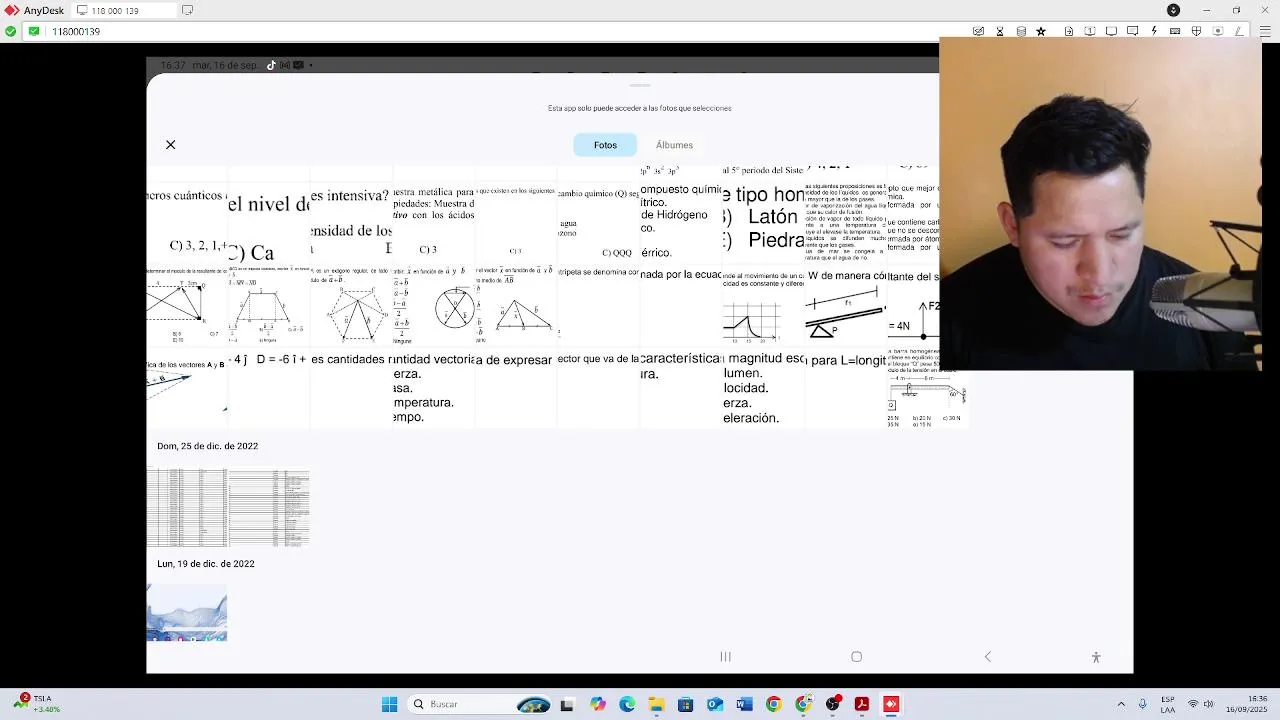Open AnyDesk chat speech bubble

[1132, 31]
